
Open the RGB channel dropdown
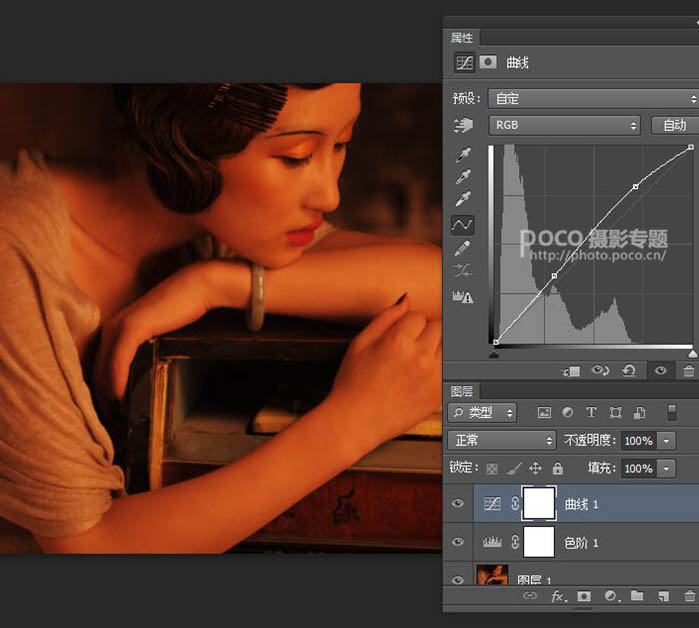564,125
